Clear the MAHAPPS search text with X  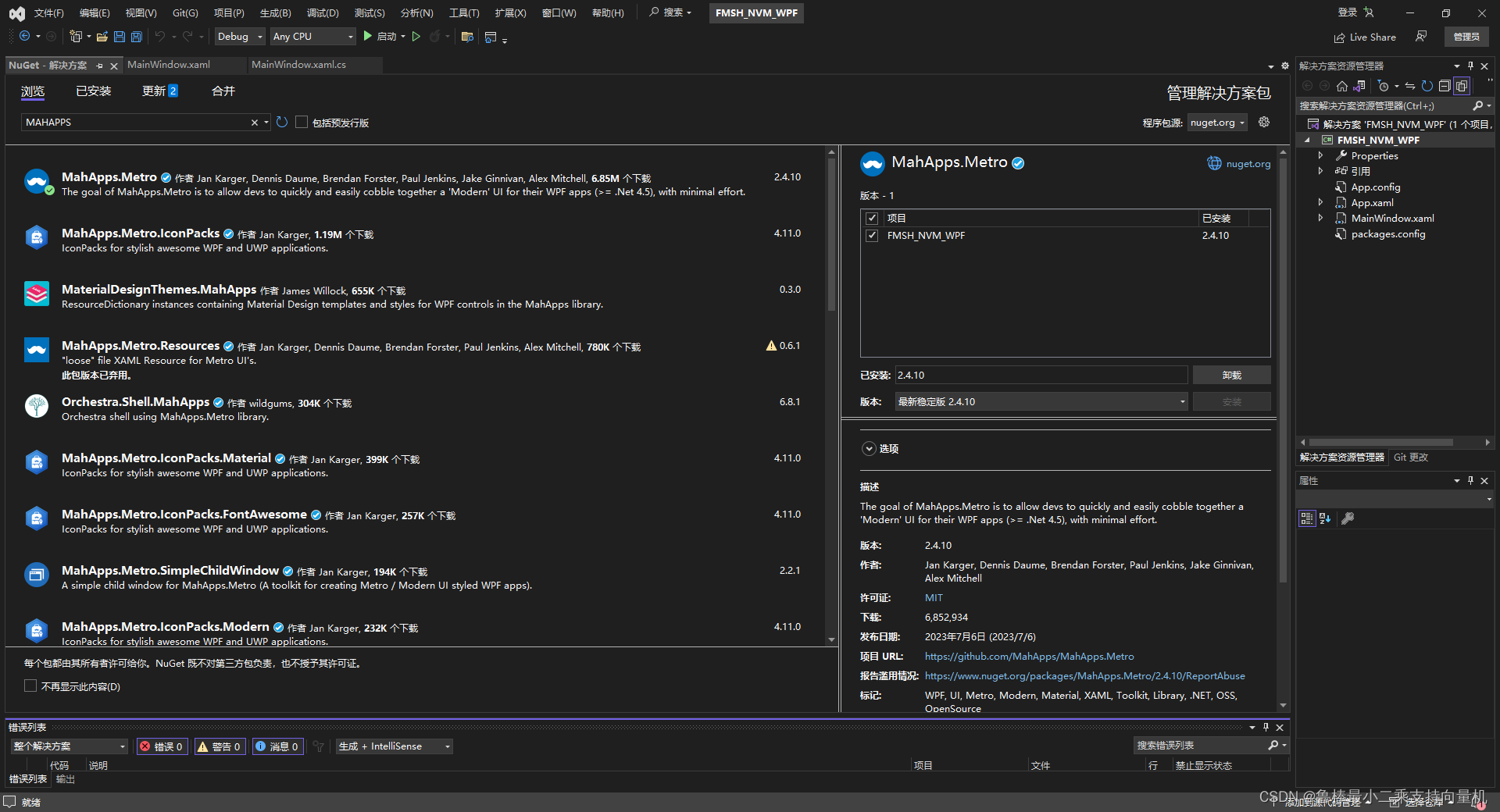tap(255, 123)
